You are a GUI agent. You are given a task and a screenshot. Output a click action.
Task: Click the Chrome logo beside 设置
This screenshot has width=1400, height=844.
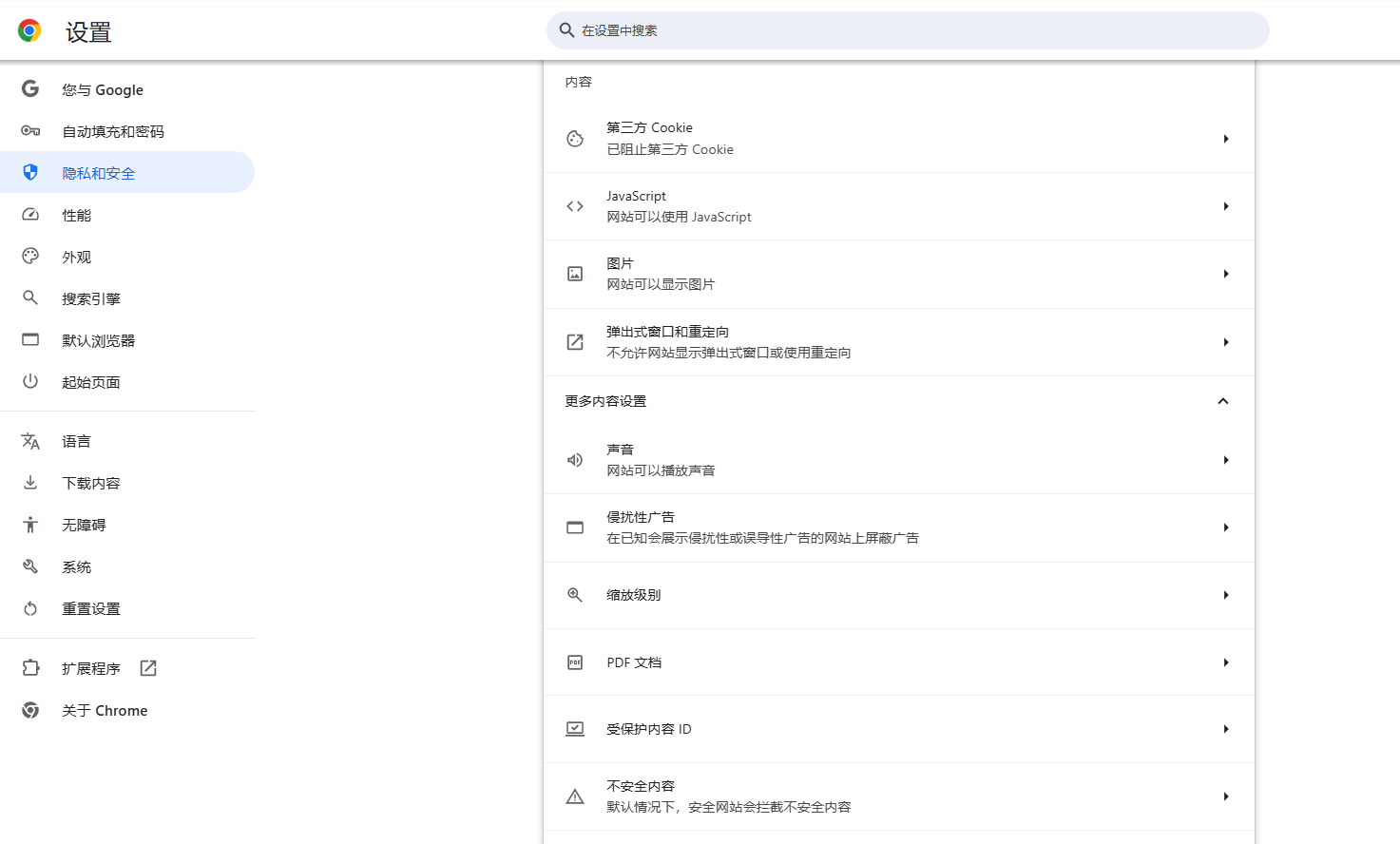tap(29, 31)
